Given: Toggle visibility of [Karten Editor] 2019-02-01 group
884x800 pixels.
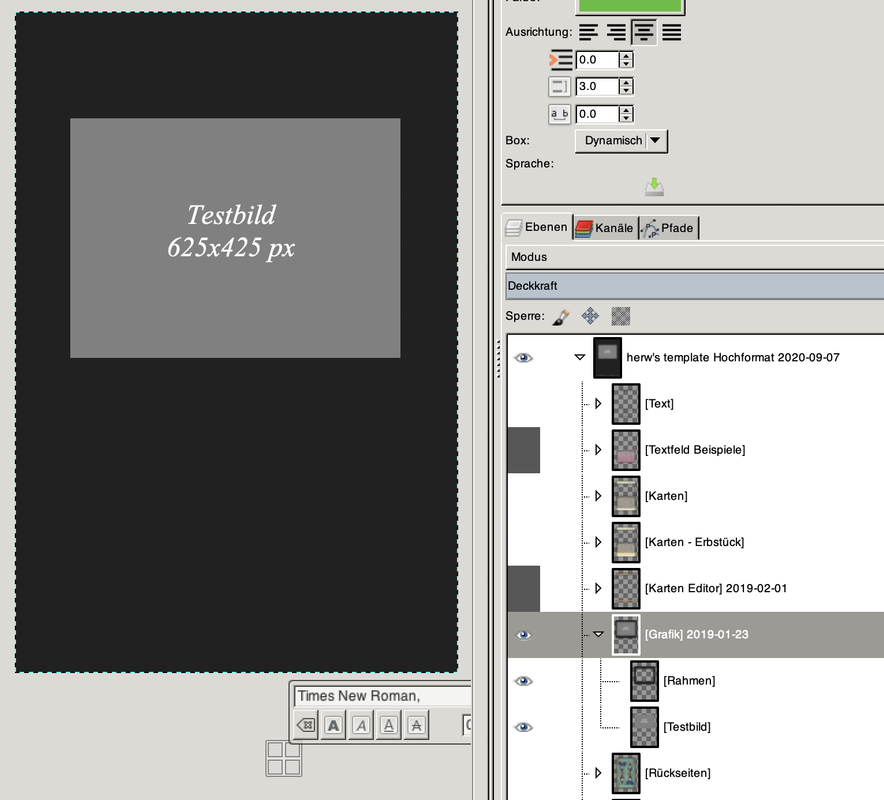Looking at the screenshot, I should coord(524,589).
